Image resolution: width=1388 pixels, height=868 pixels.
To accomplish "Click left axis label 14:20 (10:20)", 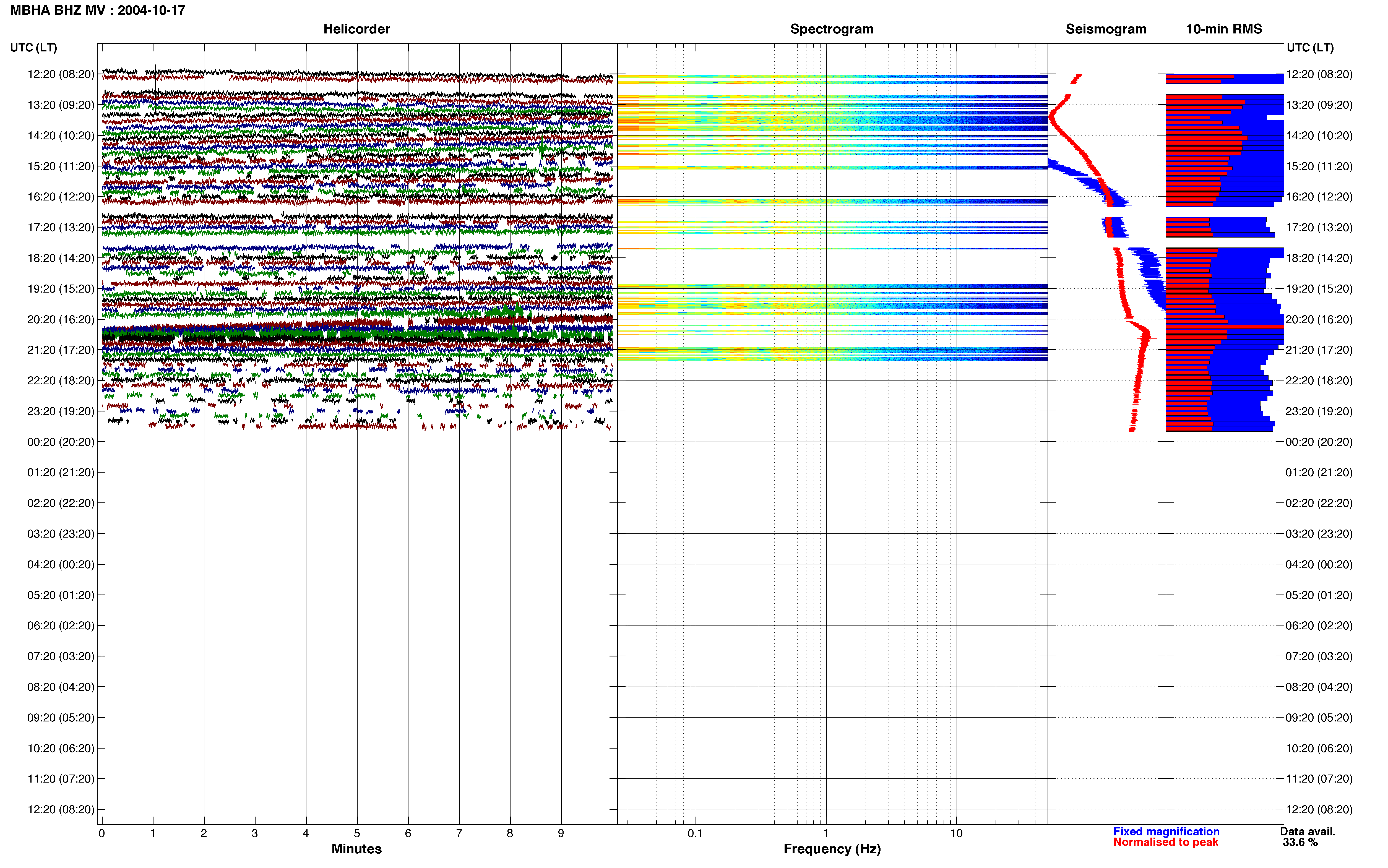I will click(x=61, y=135).
